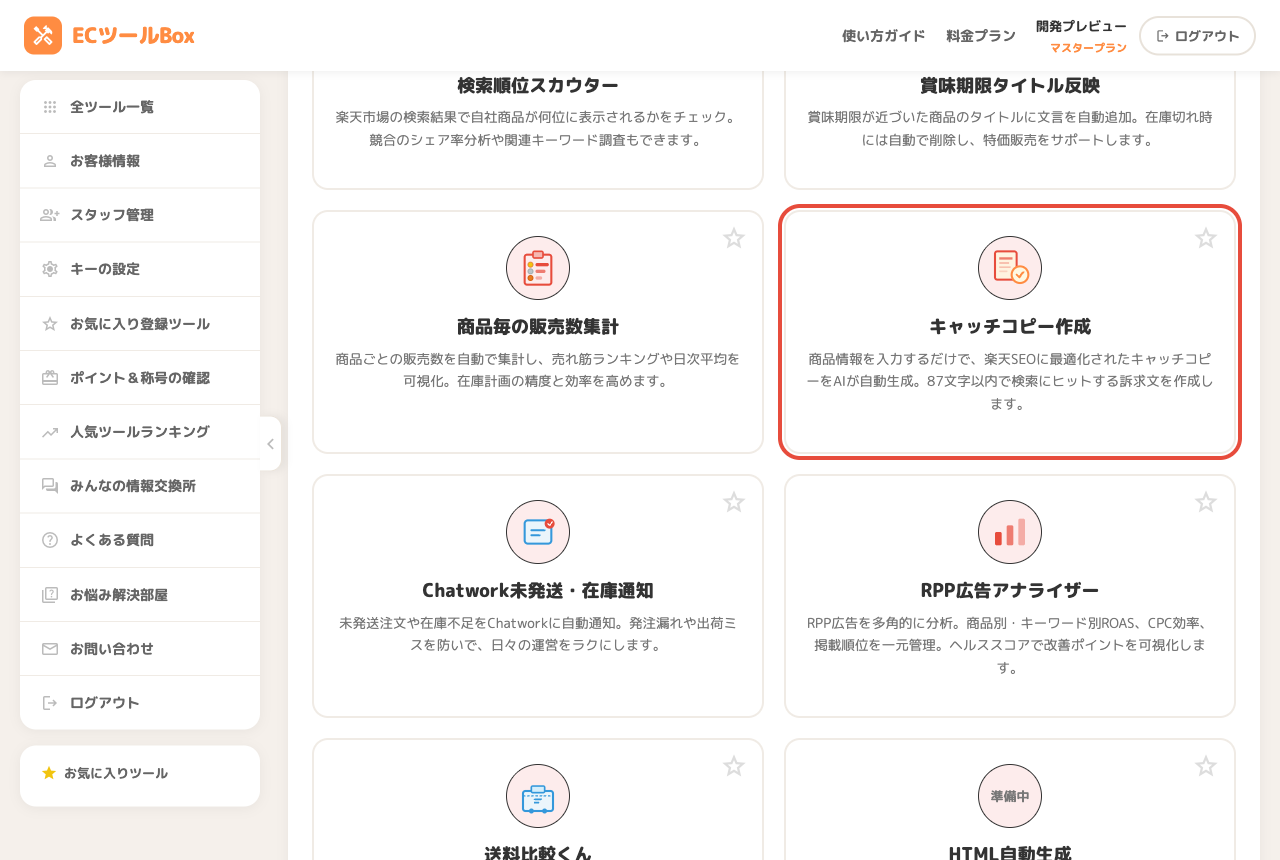Viewport: 1280px width, 860px height.
Task: Click the 送料比較くん tool icon
Action: (x=538, y=796)
